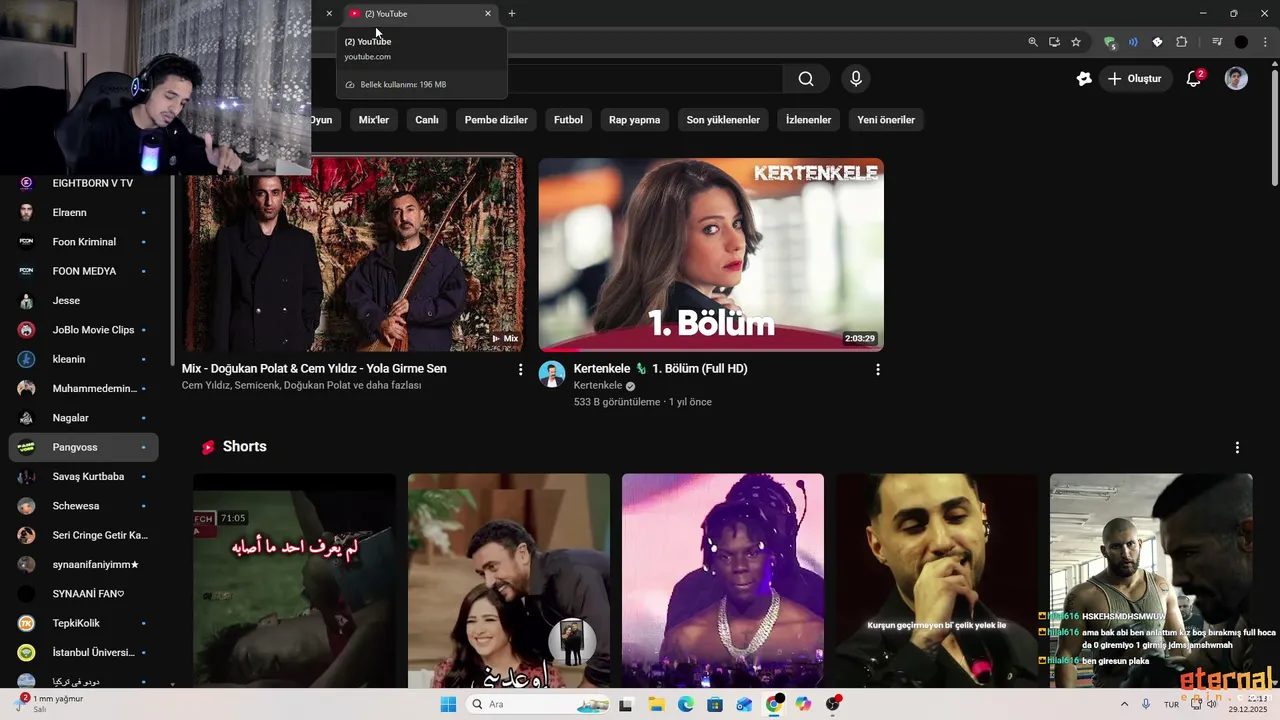
Task: Open the Short showing smiling couple embracing
Action: (x=508, y=580)
